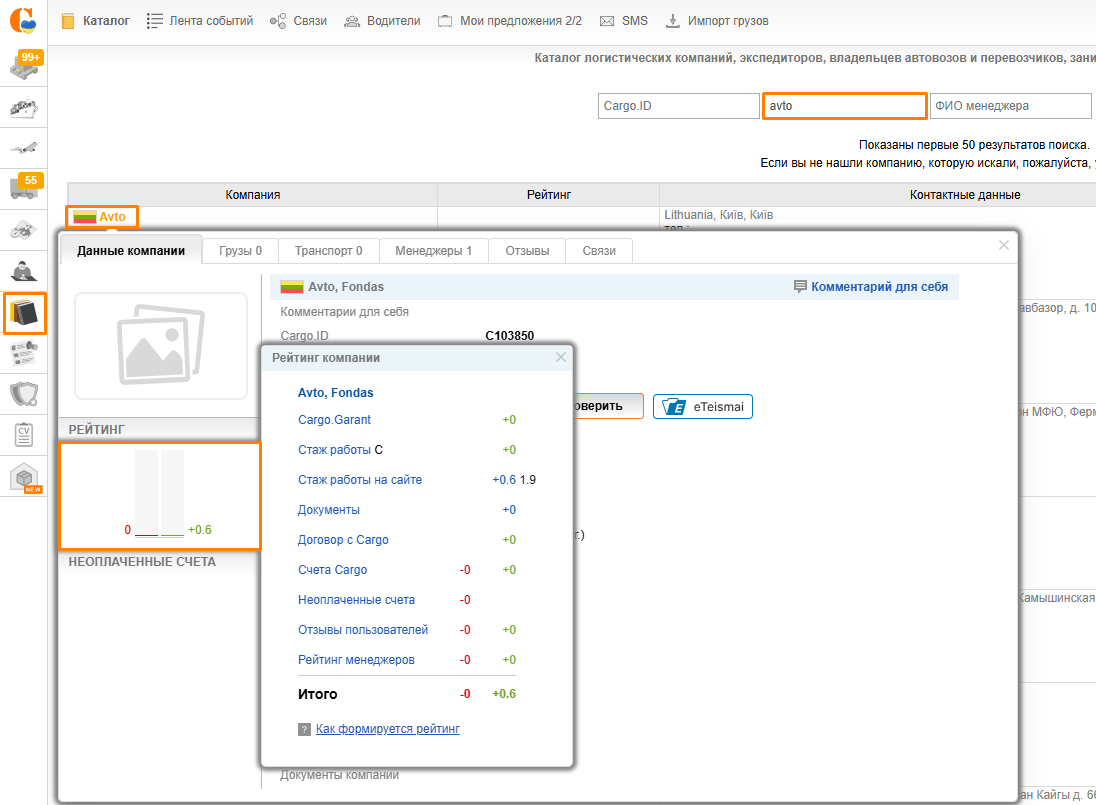Click the rating bar chart widget
This screenshot has width=1096, height=805.
click(x=160, y=495)
